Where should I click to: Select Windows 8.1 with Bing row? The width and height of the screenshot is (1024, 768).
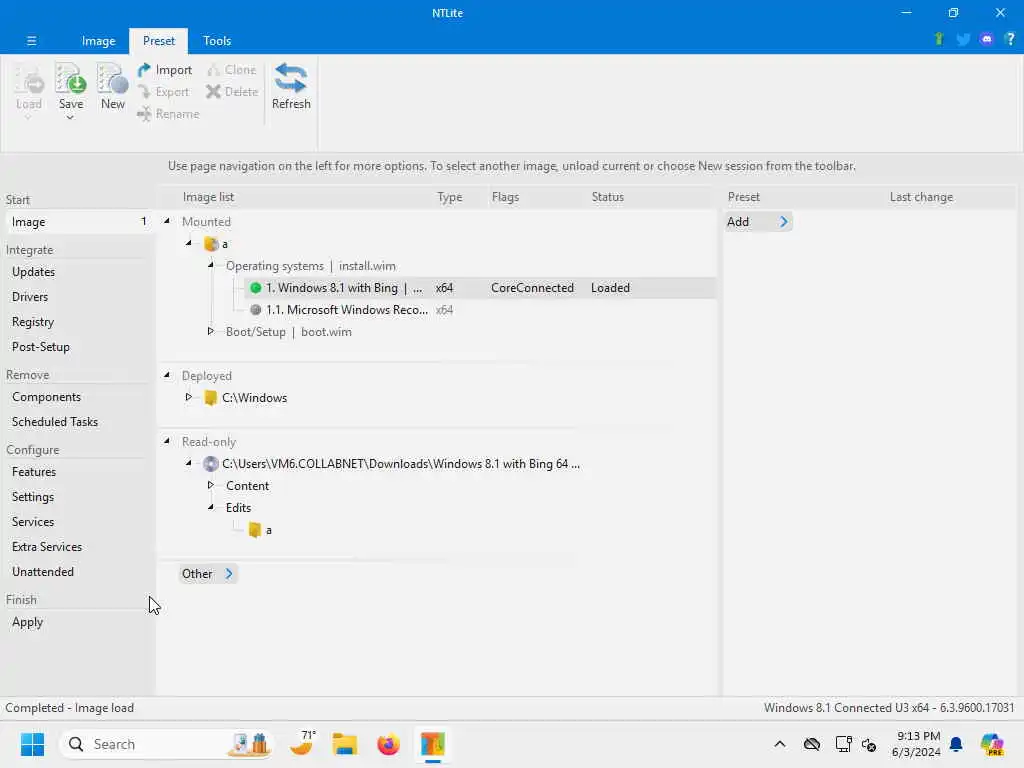pos(480,288)
